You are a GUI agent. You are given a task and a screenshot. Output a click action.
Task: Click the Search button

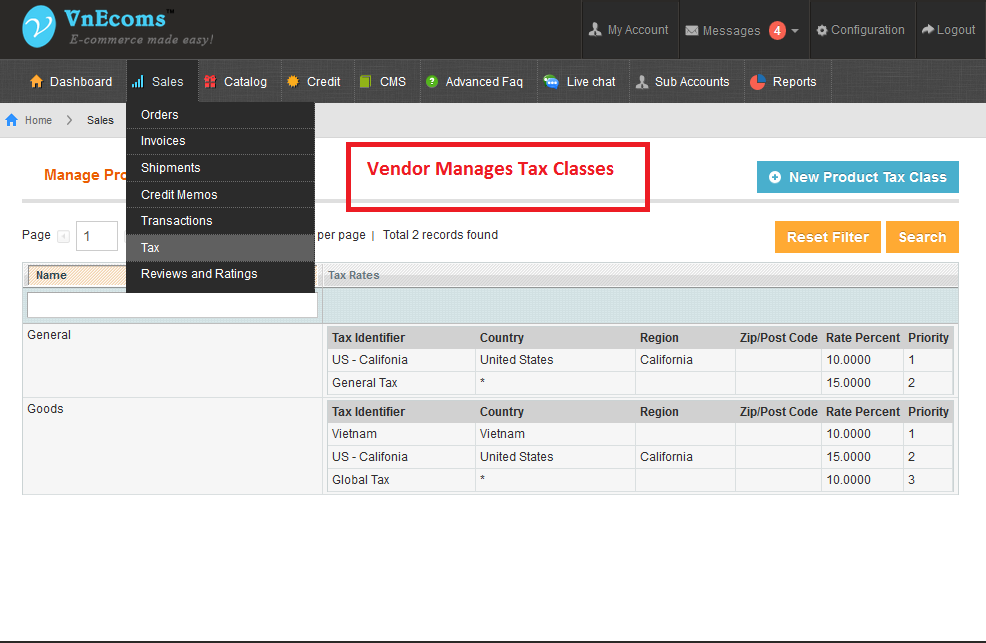[921, 236]
